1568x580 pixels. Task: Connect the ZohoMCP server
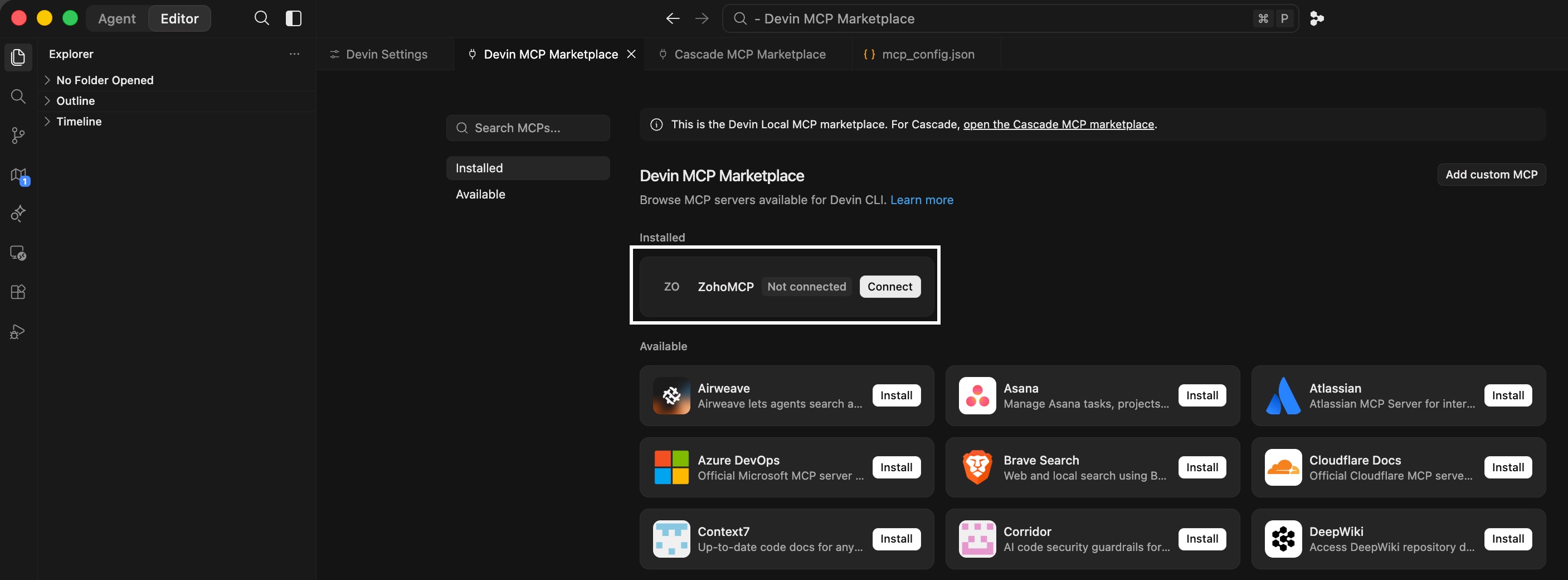coord(889,286)
